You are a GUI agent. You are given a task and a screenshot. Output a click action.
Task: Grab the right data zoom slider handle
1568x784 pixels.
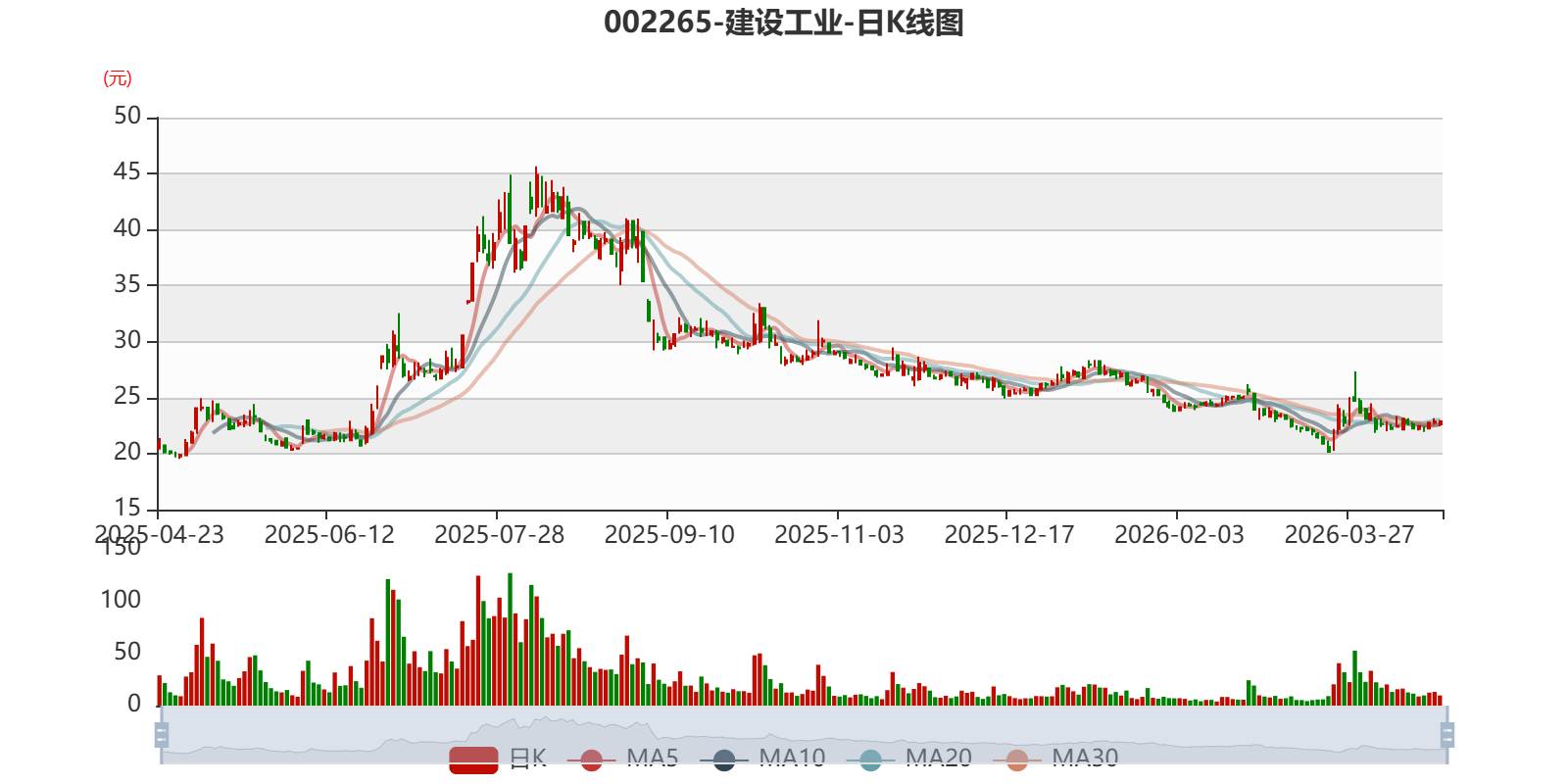coord(1446,734)
